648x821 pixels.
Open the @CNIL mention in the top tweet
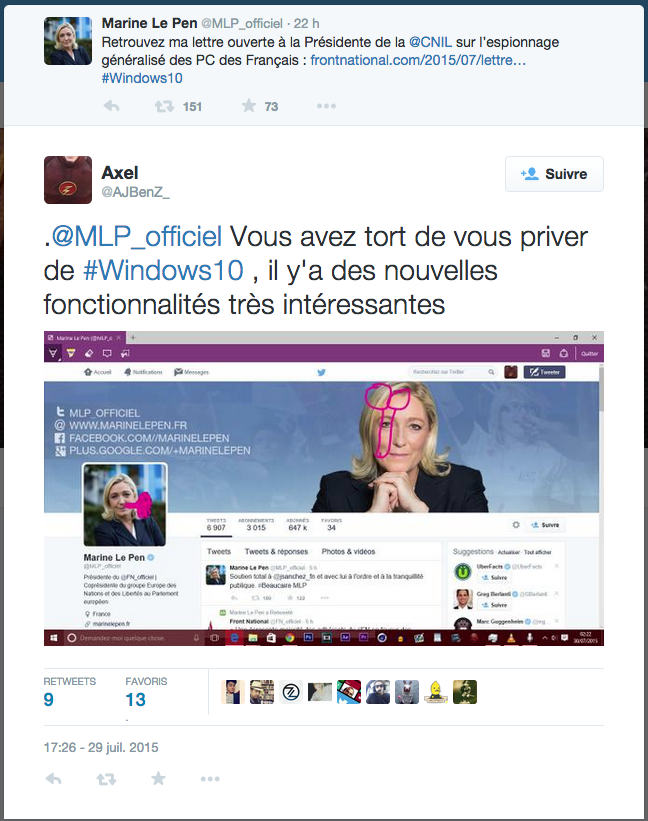pyautogui.click(x=430, y=42)
